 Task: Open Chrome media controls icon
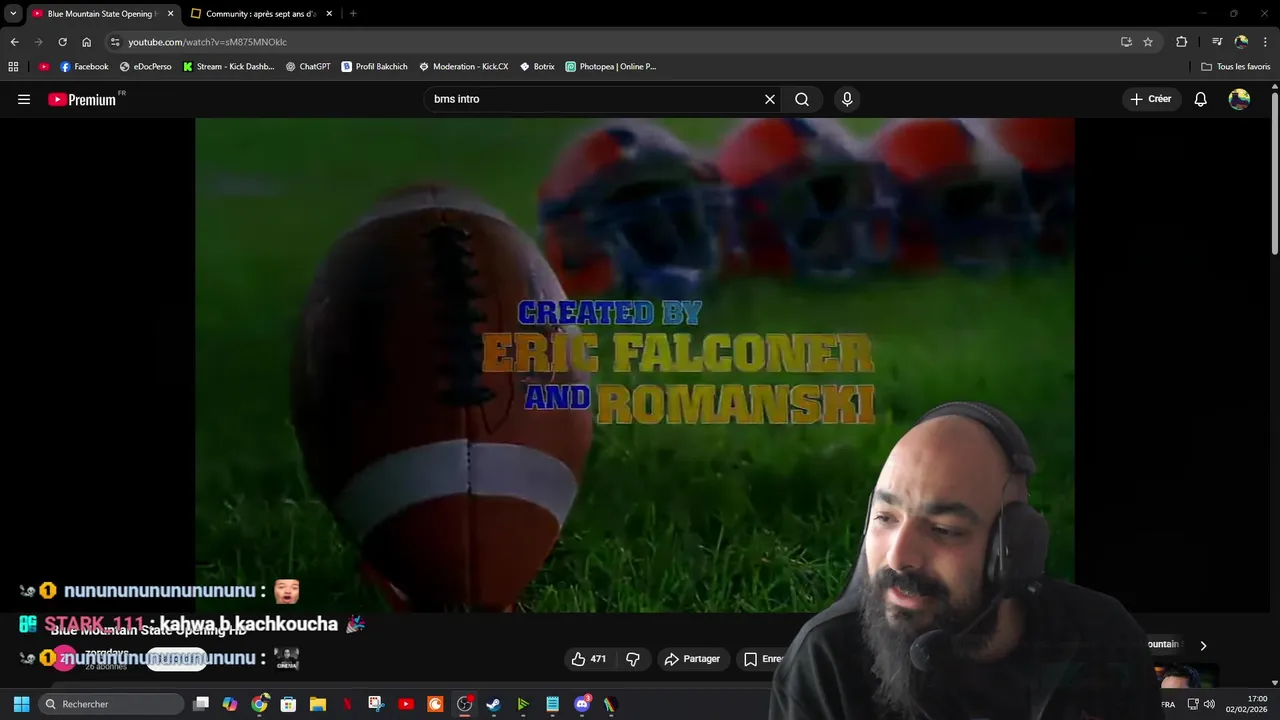pos(1217,42)
